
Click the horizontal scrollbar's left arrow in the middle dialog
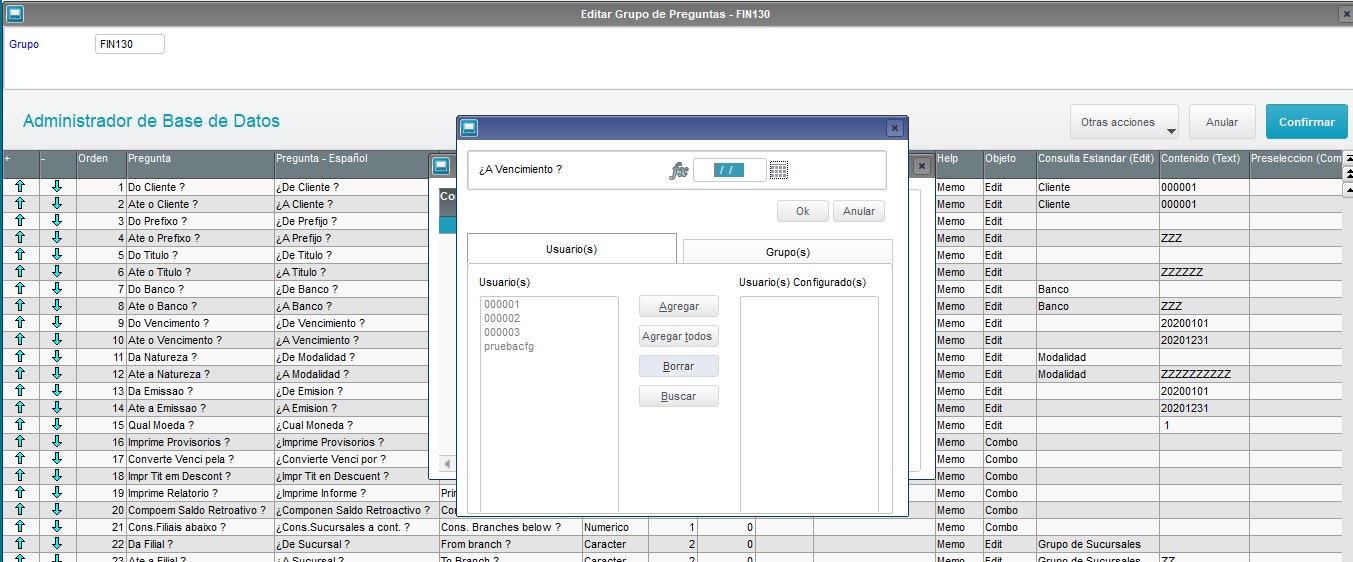click(x=445, y=463)
